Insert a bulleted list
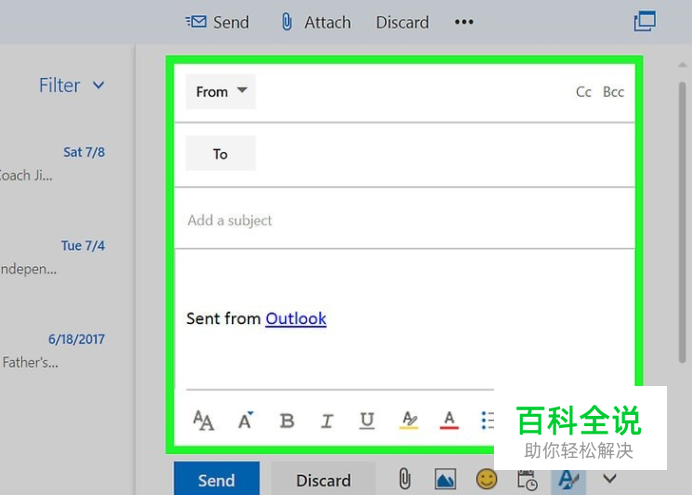 point(487,420)
